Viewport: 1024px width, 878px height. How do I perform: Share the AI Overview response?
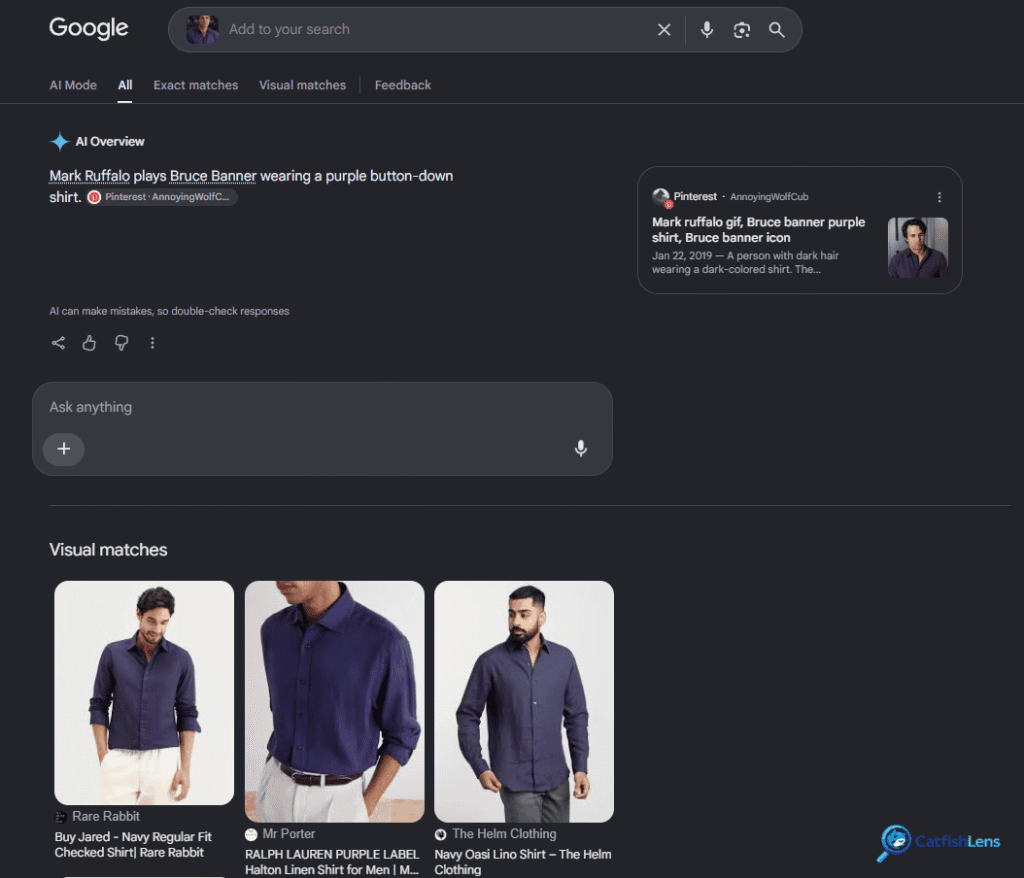point(58,343)
